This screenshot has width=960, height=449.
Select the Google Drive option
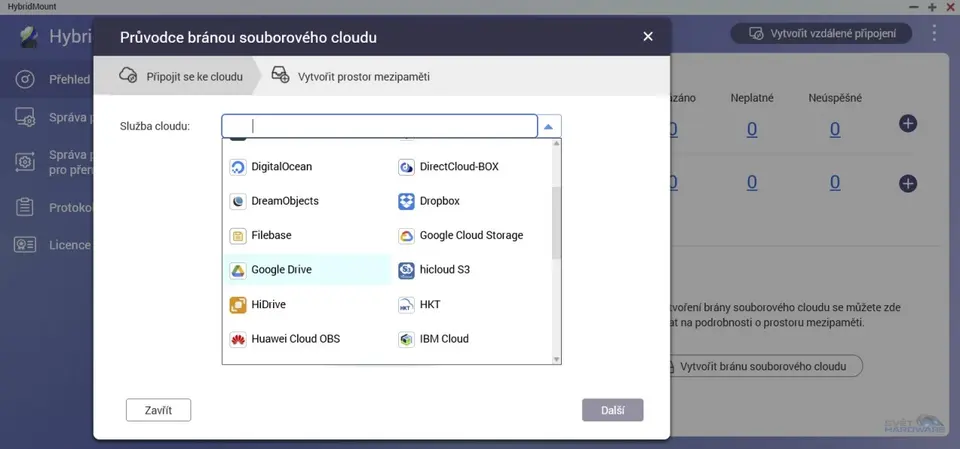284,270
